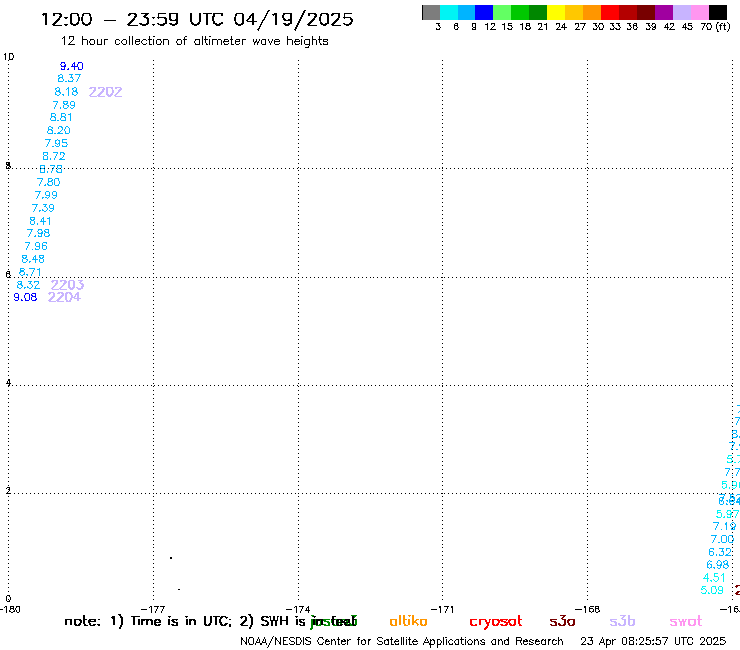Click the '12 hour collection' subtitle

pos(194,41)
